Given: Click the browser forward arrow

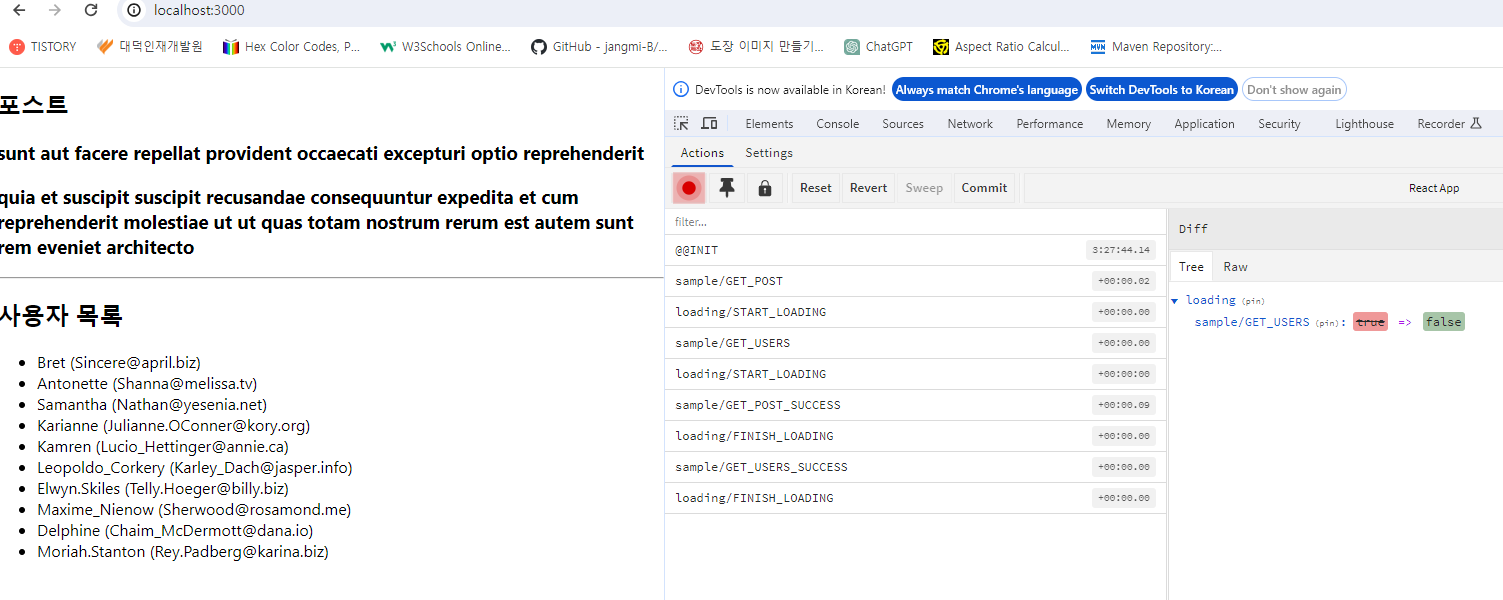Looking at the screenshot, I should pos(55,10).
